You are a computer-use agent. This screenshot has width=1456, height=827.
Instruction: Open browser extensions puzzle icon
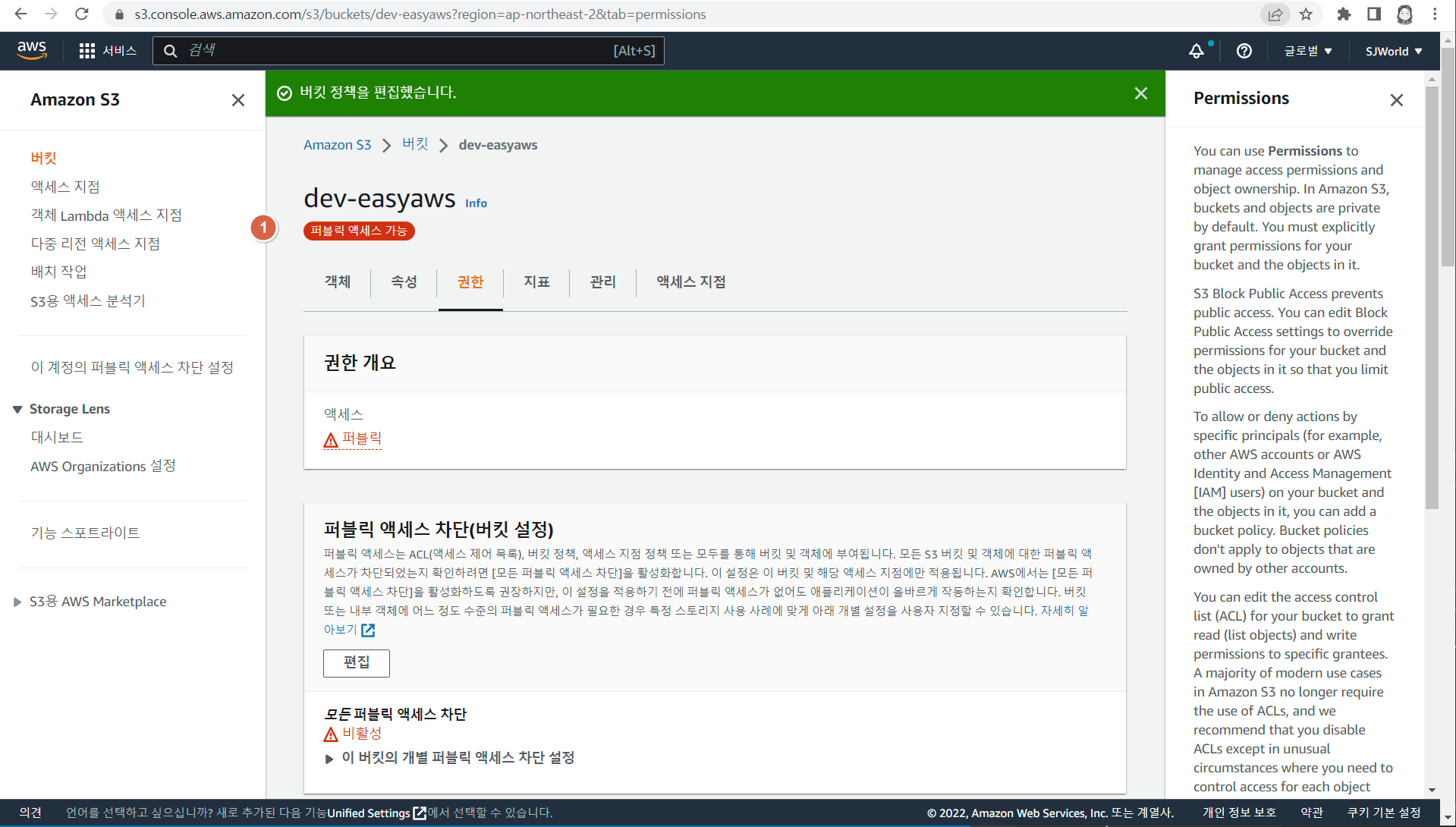coord(1344,14)
